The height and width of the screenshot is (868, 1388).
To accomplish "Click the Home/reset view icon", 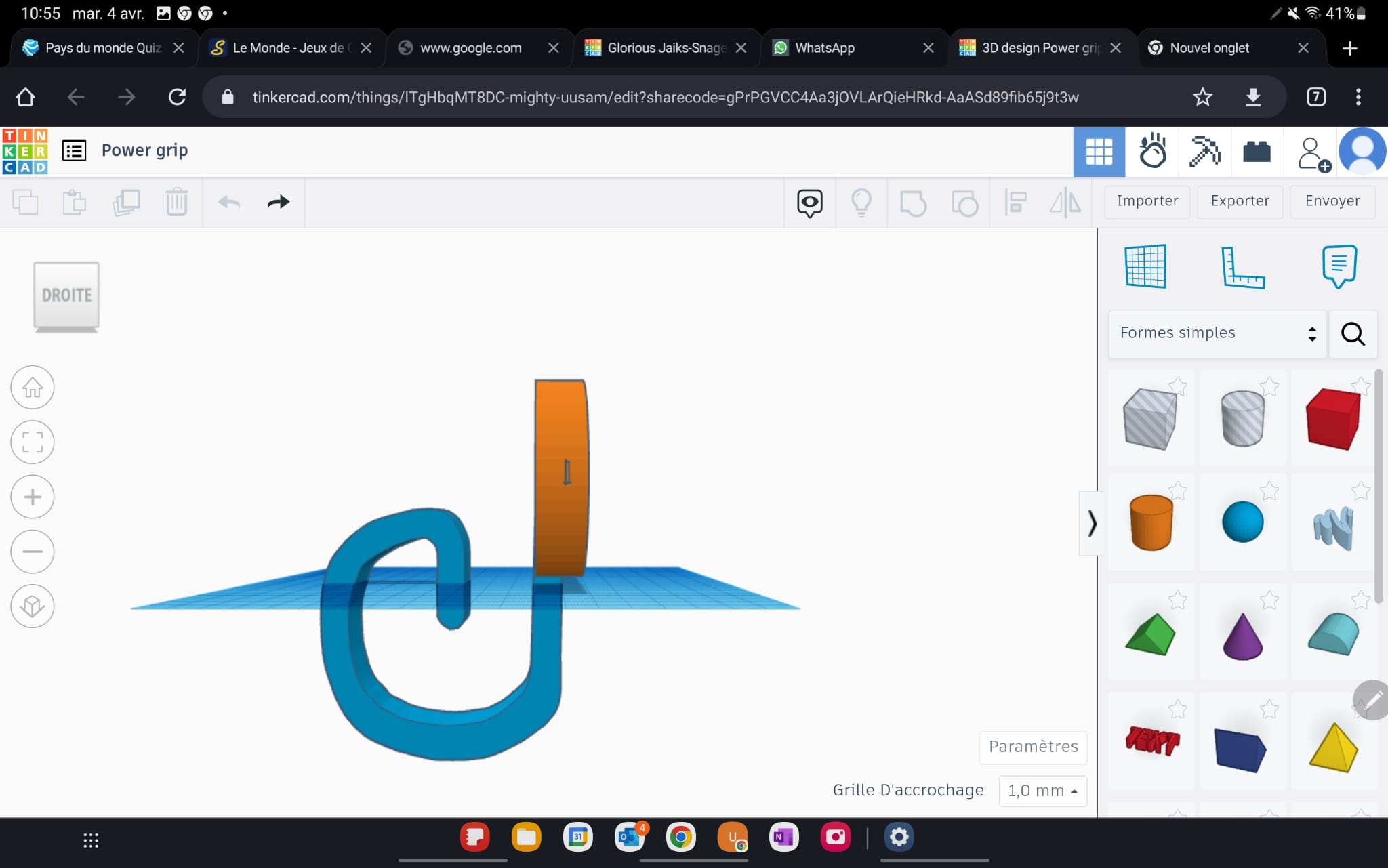I will 32,387.
